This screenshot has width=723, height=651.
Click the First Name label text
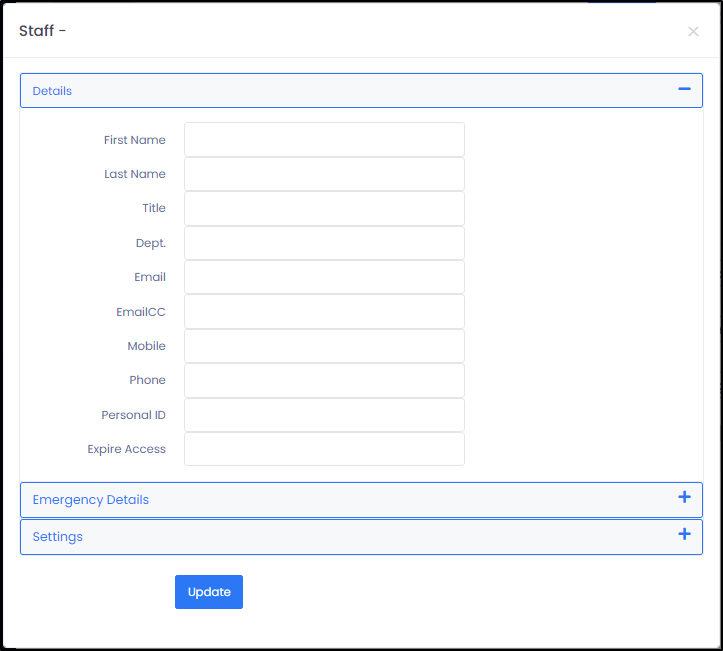click(135, 140)
